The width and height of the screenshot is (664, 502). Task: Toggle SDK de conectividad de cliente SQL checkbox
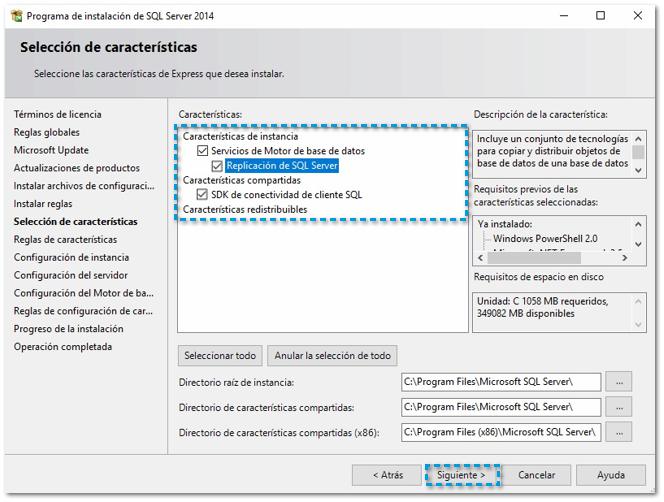tap(202, 195)
